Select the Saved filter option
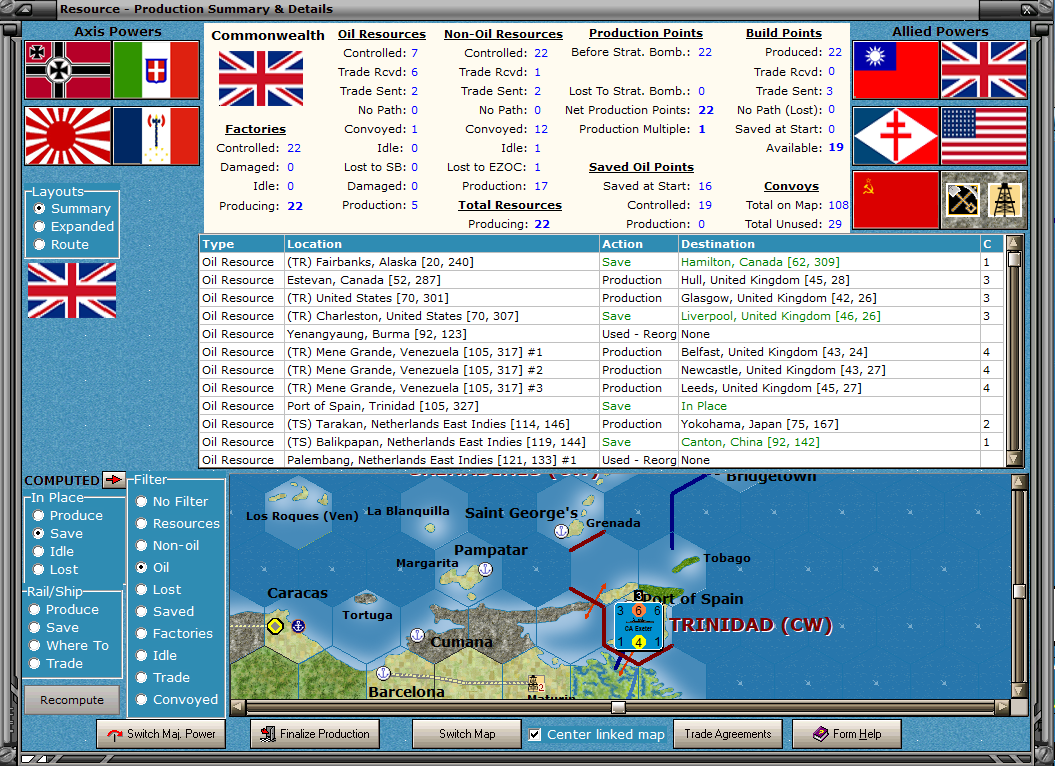Screen dimensions: 1055x766 click(x=165, y=611)
